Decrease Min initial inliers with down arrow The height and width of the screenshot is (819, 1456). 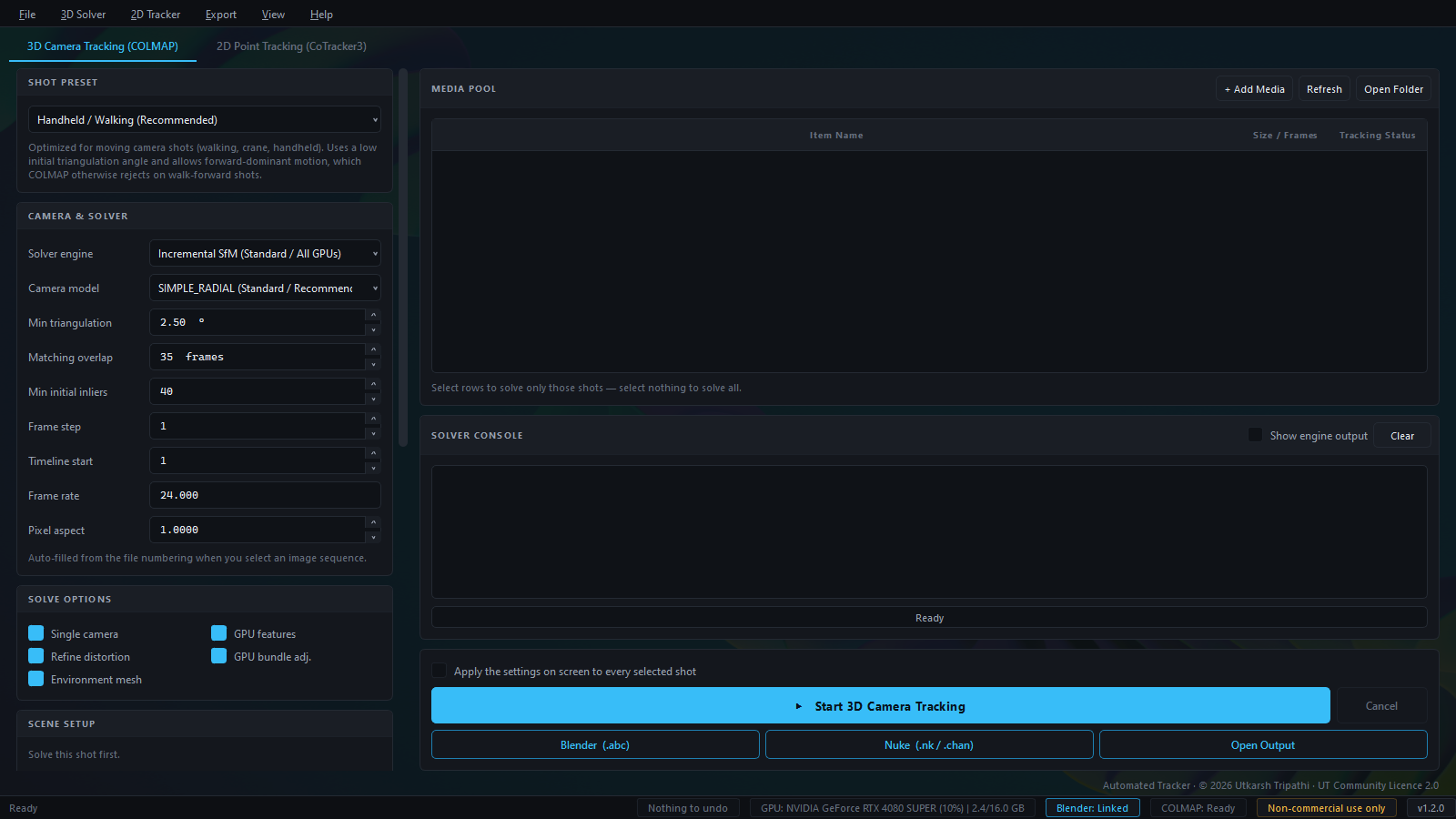373,399
